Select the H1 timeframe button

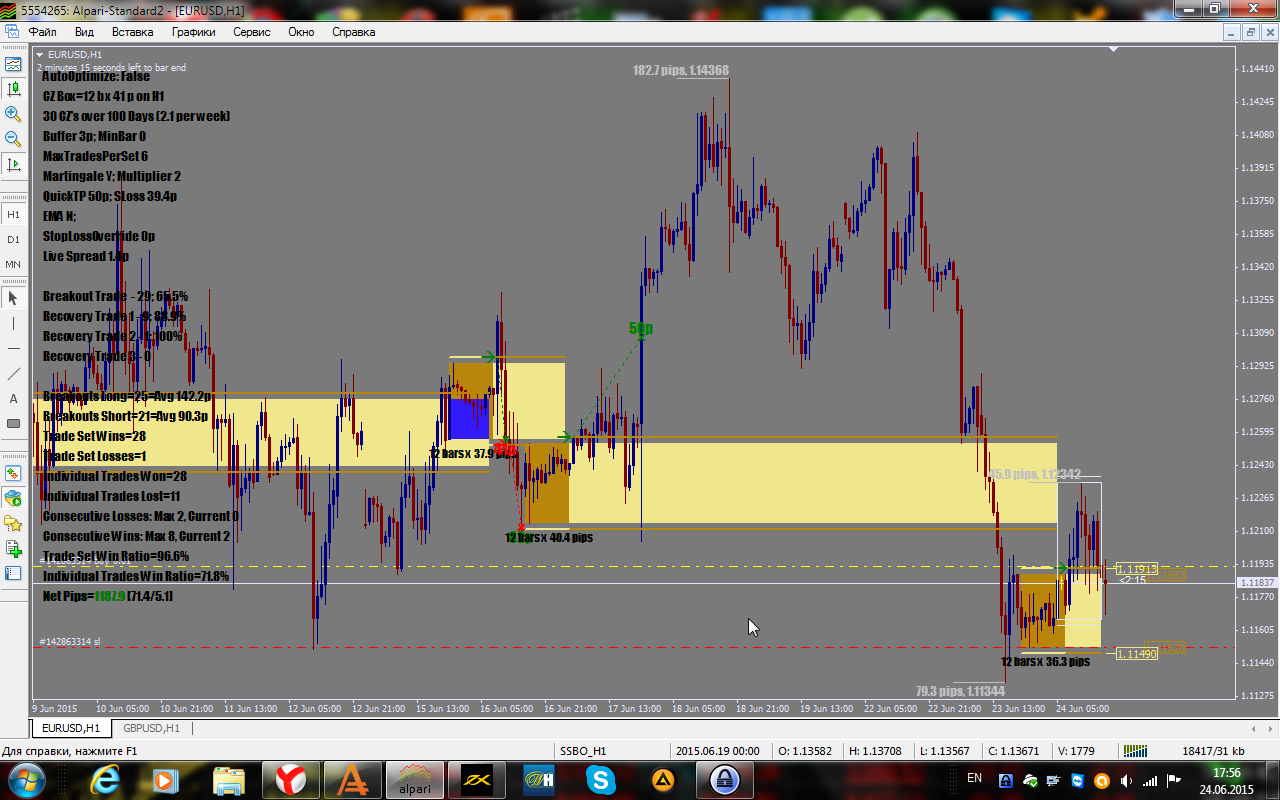click(x=13, y=214)
